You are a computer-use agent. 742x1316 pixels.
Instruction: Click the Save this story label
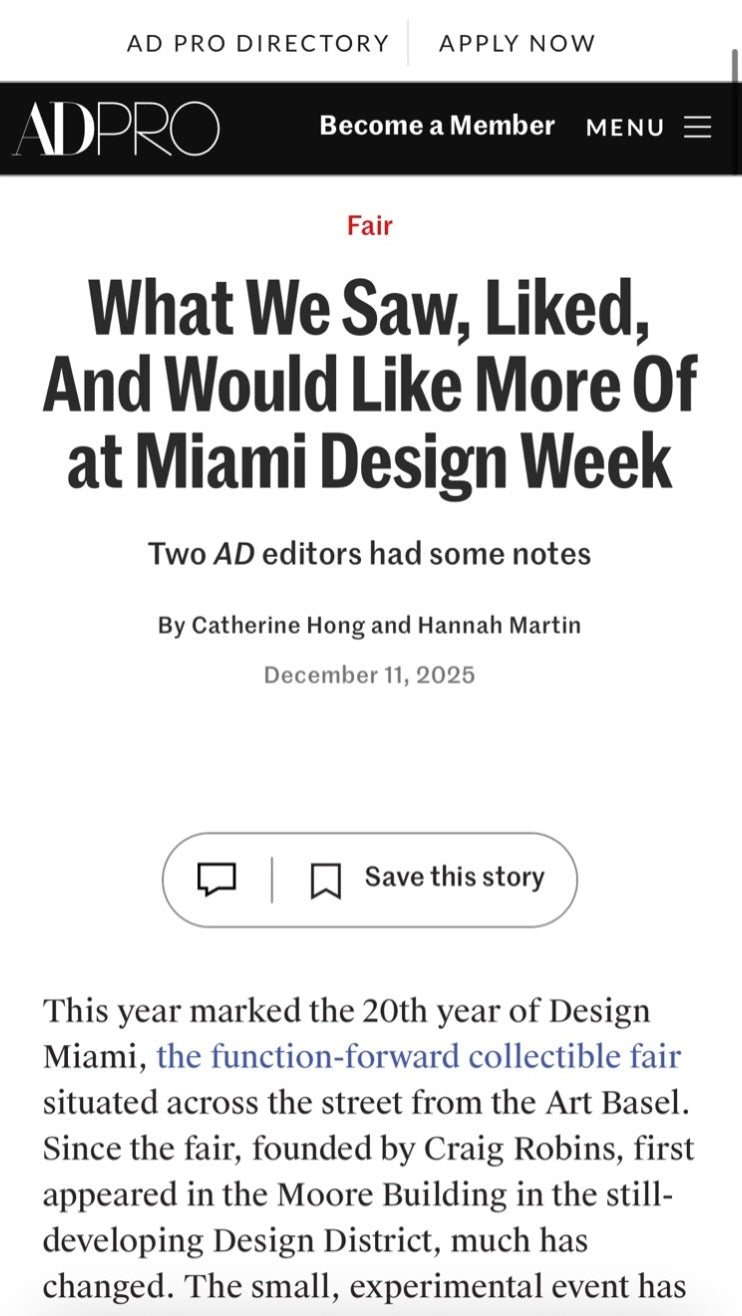point(454,877)
